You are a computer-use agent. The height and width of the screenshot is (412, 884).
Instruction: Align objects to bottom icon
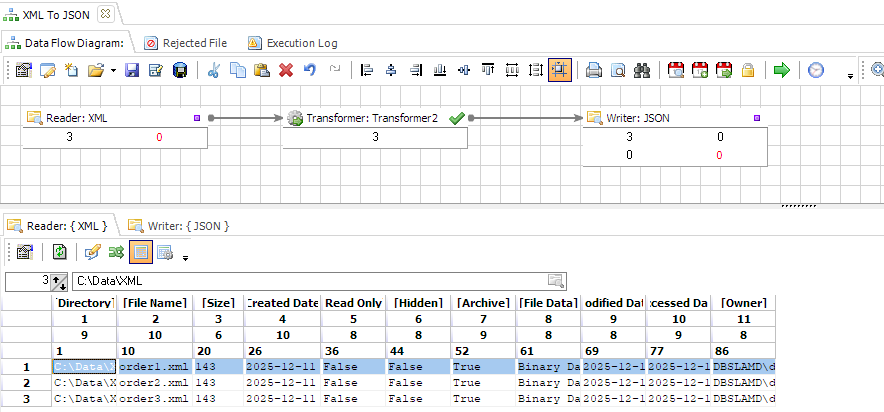[440, 70]
